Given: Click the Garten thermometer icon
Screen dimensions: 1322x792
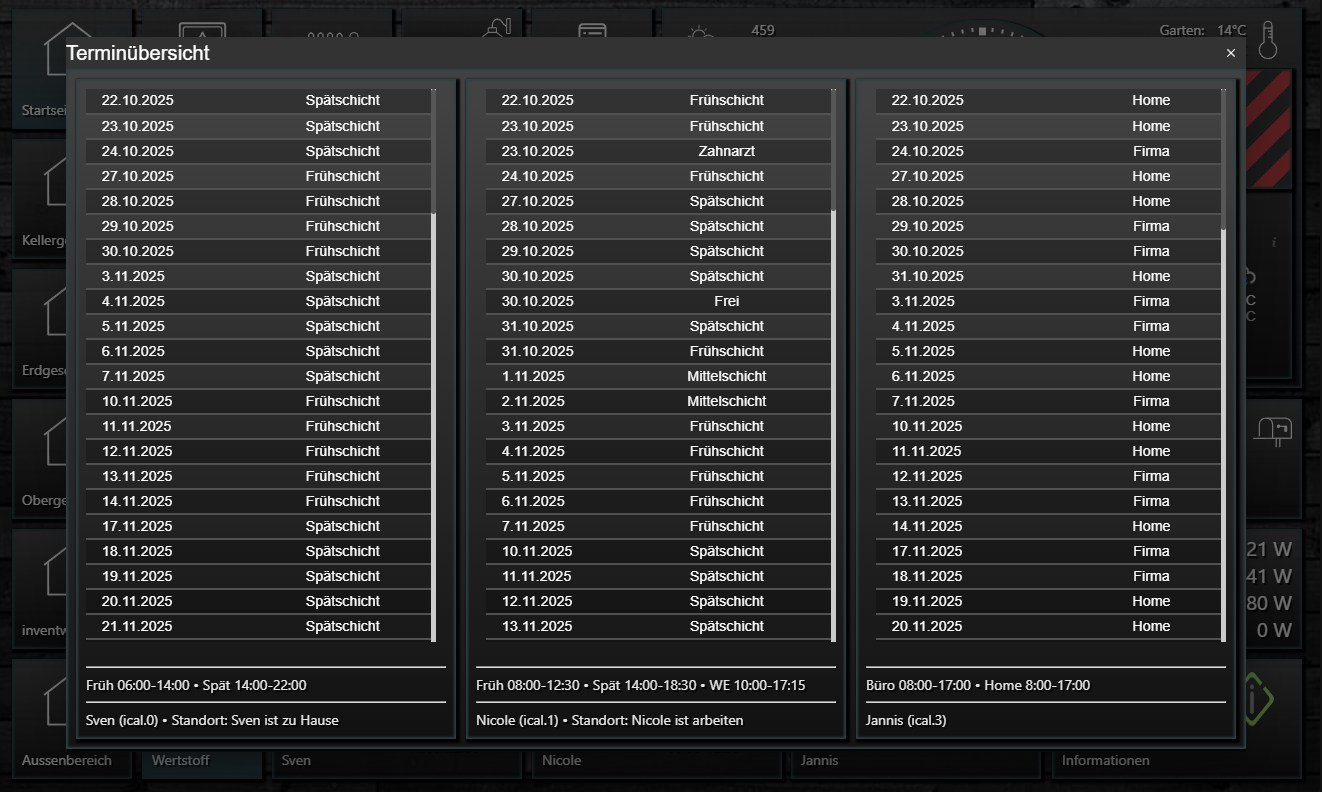Looking at the screenshot, I should [1268, 41].
